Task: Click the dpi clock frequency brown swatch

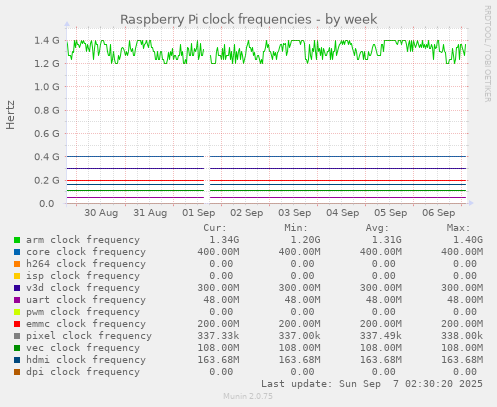Action: [x=17, y=372]
